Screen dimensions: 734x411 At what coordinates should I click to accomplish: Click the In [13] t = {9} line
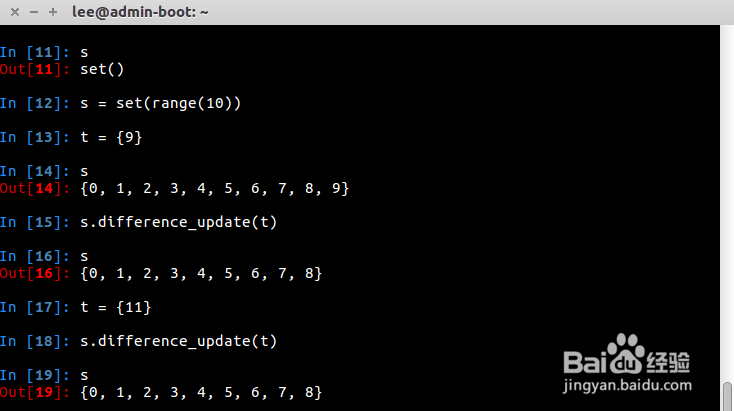pyautogui.click(x=71, y=137)
